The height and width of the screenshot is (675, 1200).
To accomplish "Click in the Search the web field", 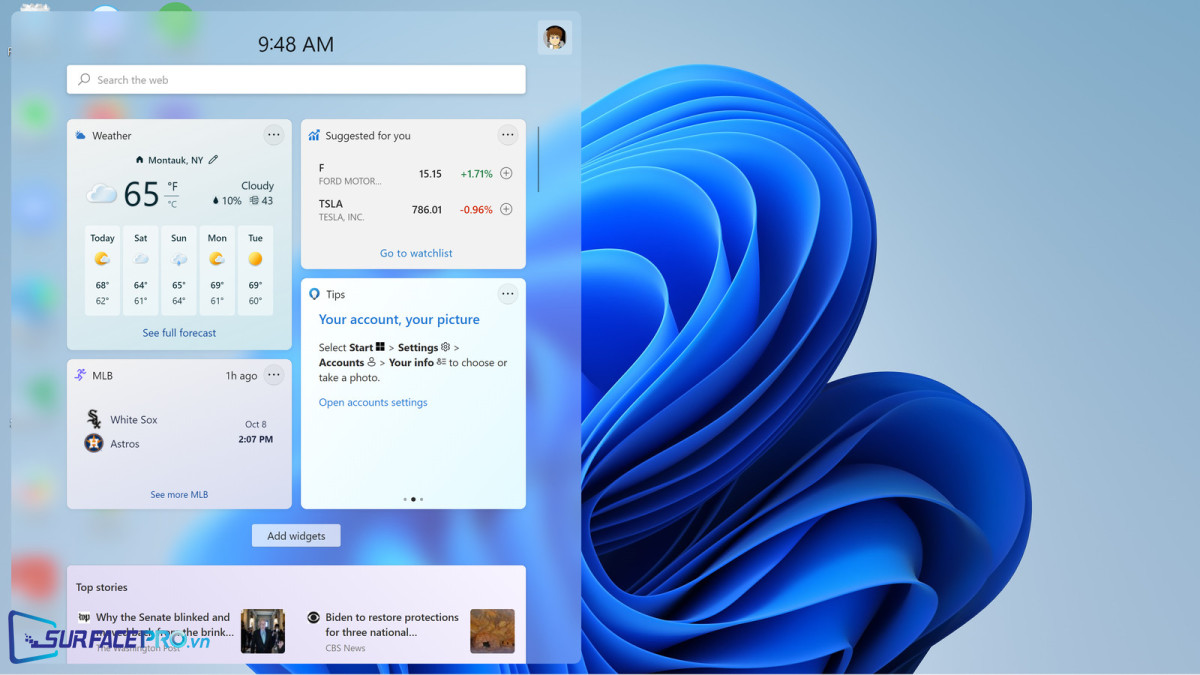I will pyautogui.click(x=296, y=80).
